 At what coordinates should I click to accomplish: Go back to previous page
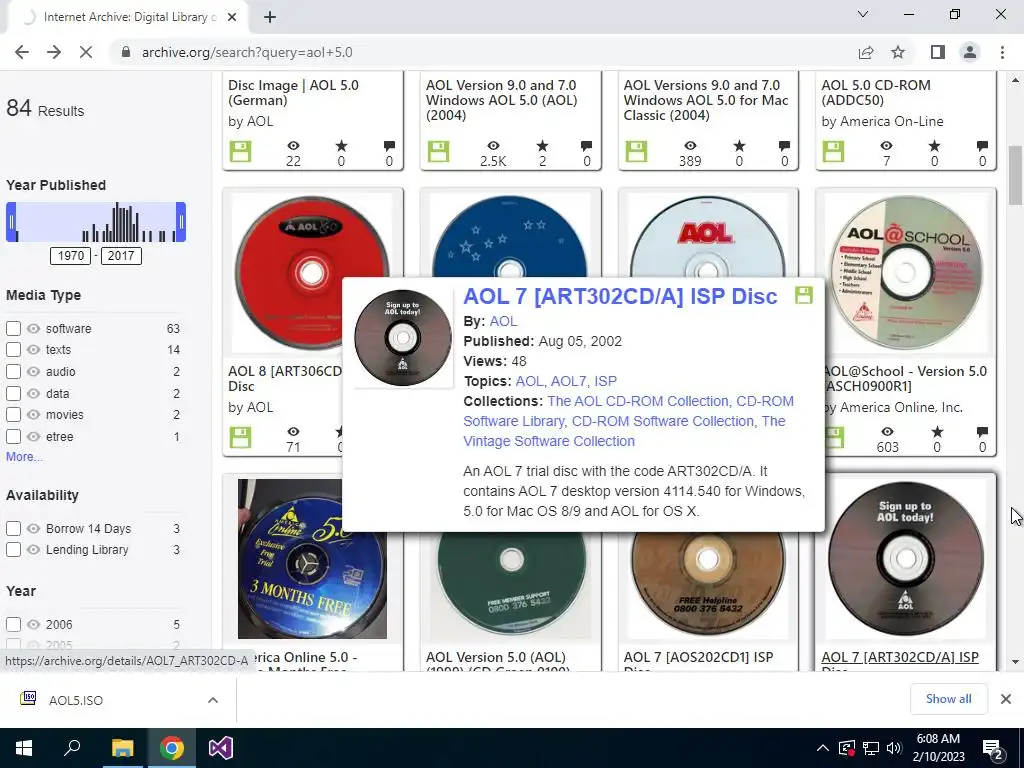pyautogui.click(x=22, y=52)
